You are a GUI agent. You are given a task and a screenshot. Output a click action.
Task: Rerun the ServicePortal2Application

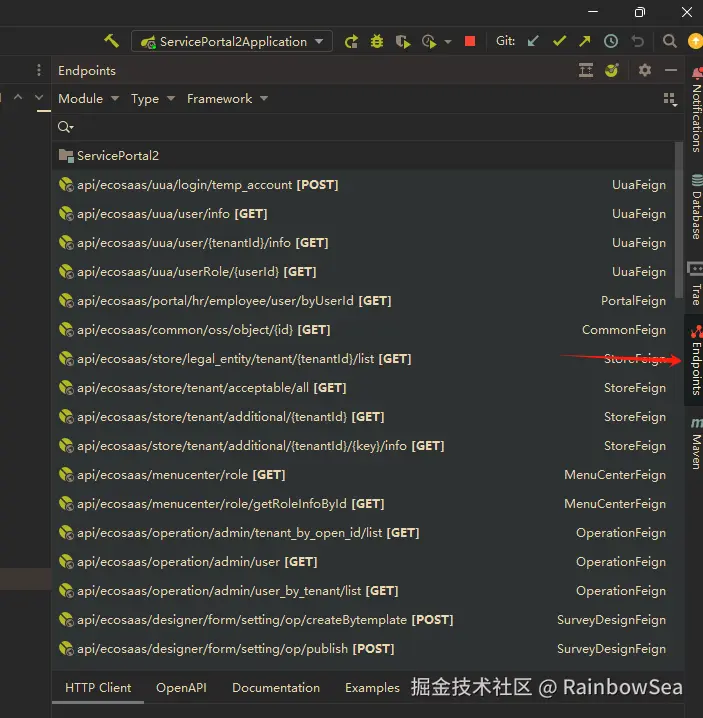(x=351, y=41)
